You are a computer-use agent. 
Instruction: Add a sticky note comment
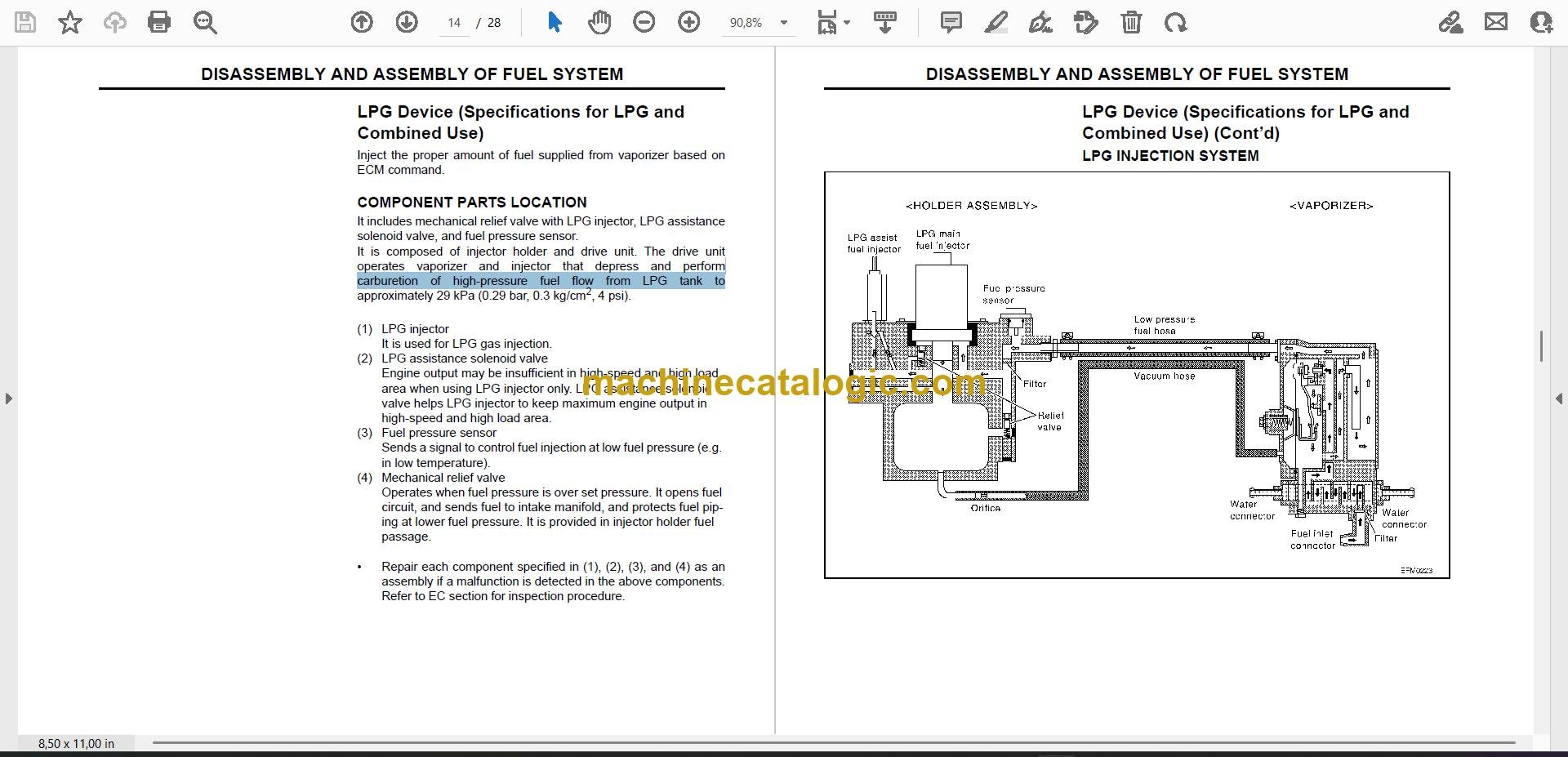[951, 22]
